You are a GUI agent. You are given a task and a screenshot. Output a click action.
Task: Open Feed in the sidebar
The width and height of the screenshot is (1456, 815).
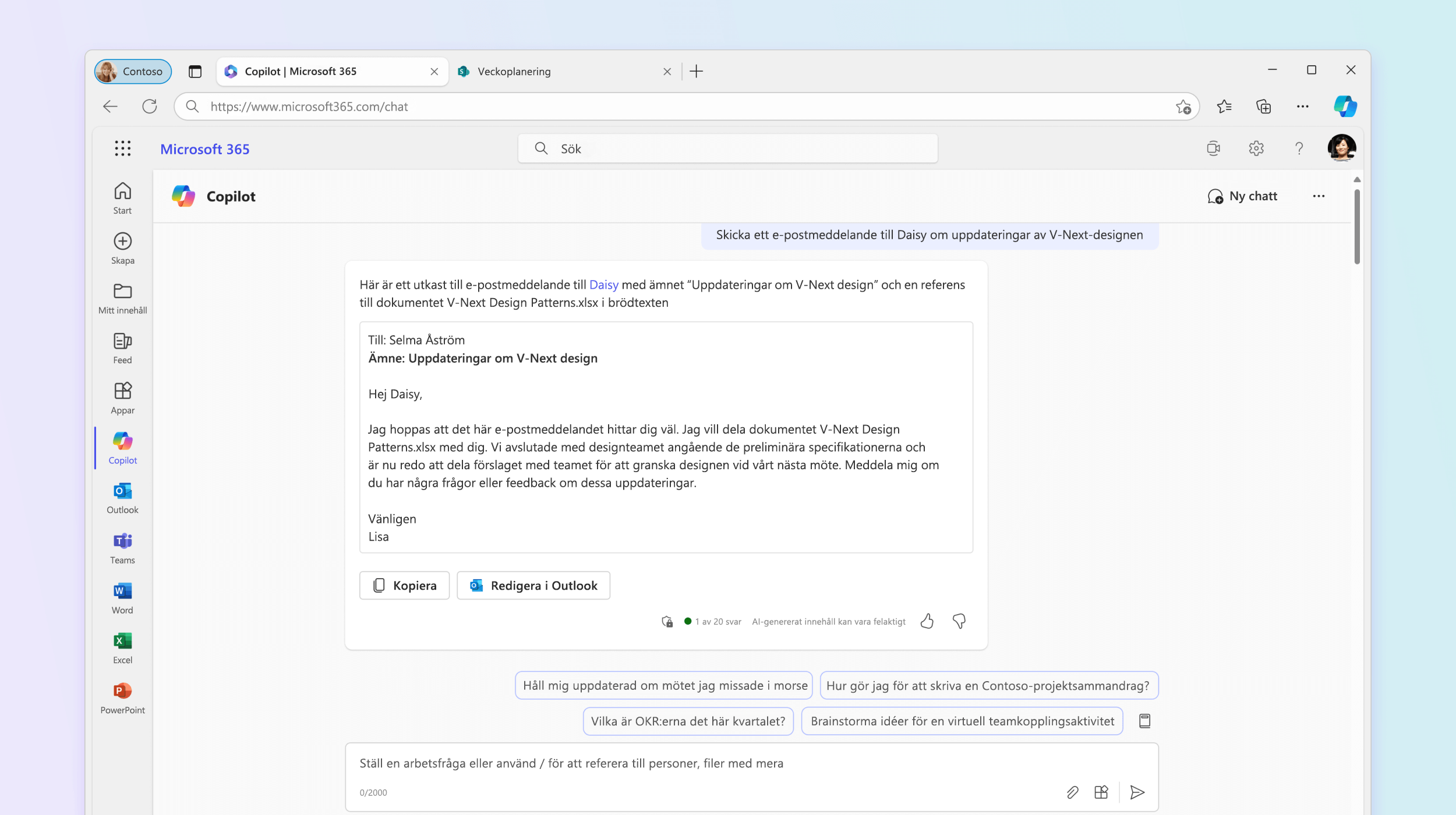(122, 348)
